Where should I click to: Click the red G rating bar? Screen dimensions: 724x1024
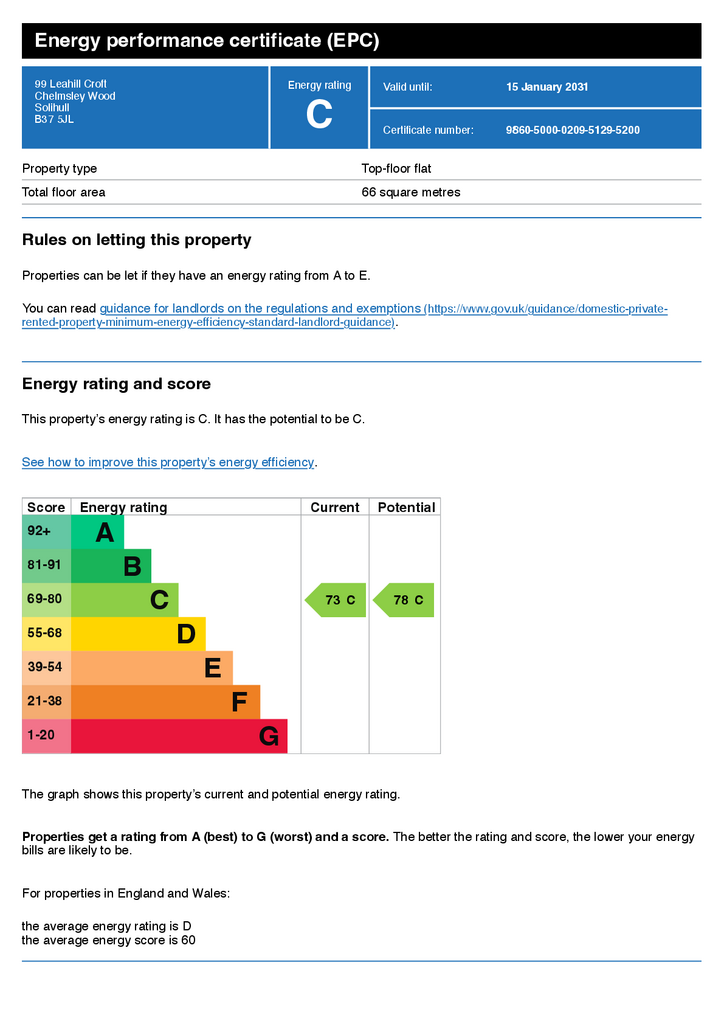(x=180, y=736)
